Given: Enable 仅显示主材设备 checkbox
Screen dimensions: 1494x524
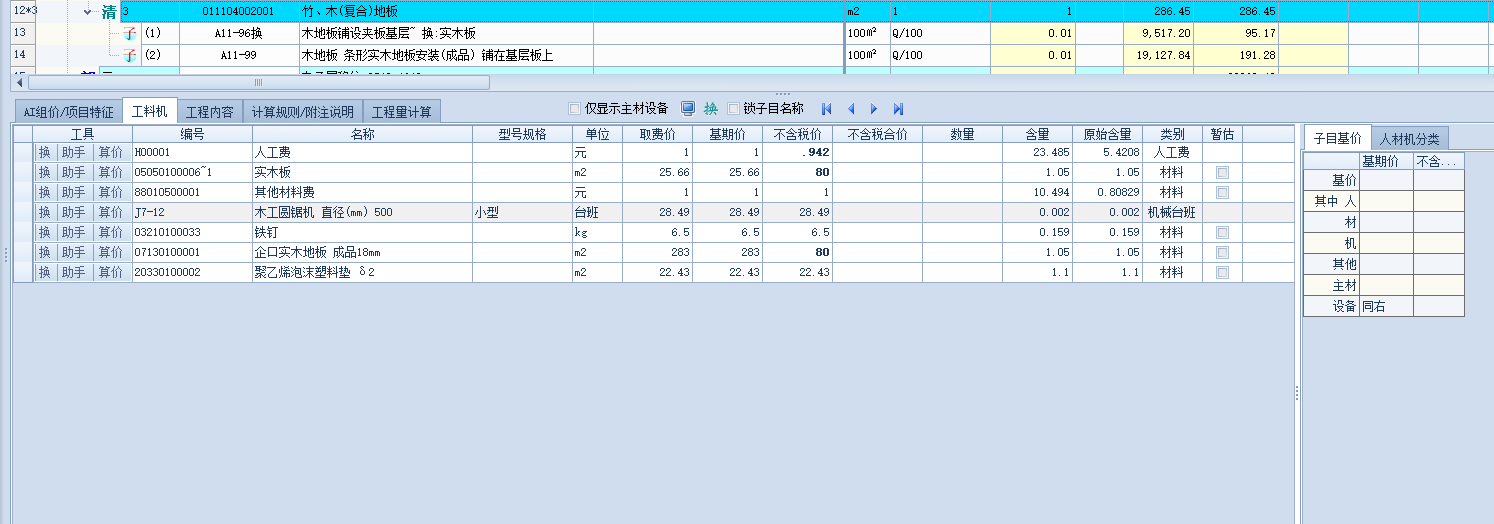Looking at the screenshot, I should click(574, 109).
